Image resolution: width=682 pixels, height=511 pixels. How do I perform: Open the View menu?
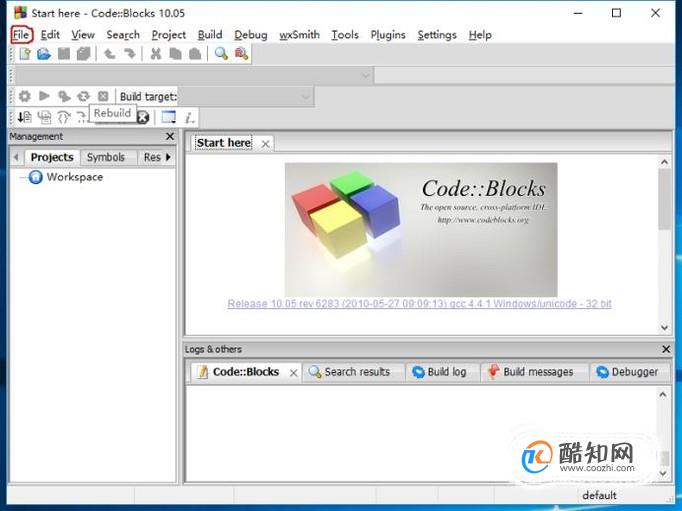pos(83,35)
